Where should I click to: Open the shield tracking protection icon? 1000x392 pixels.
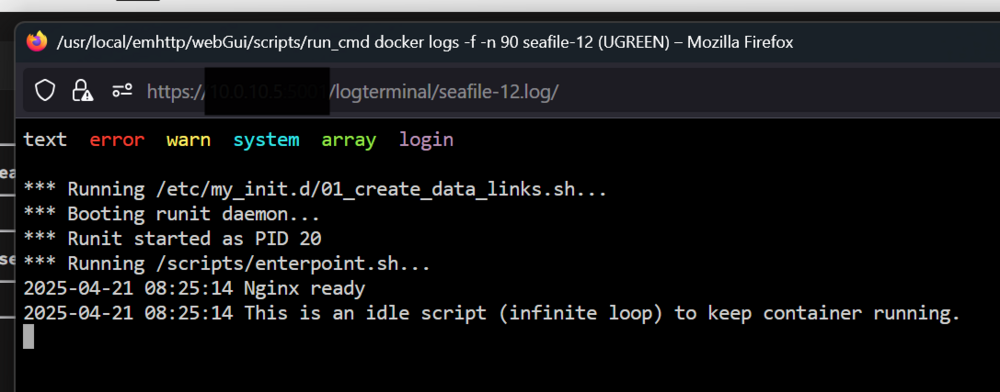pos(45,91)
